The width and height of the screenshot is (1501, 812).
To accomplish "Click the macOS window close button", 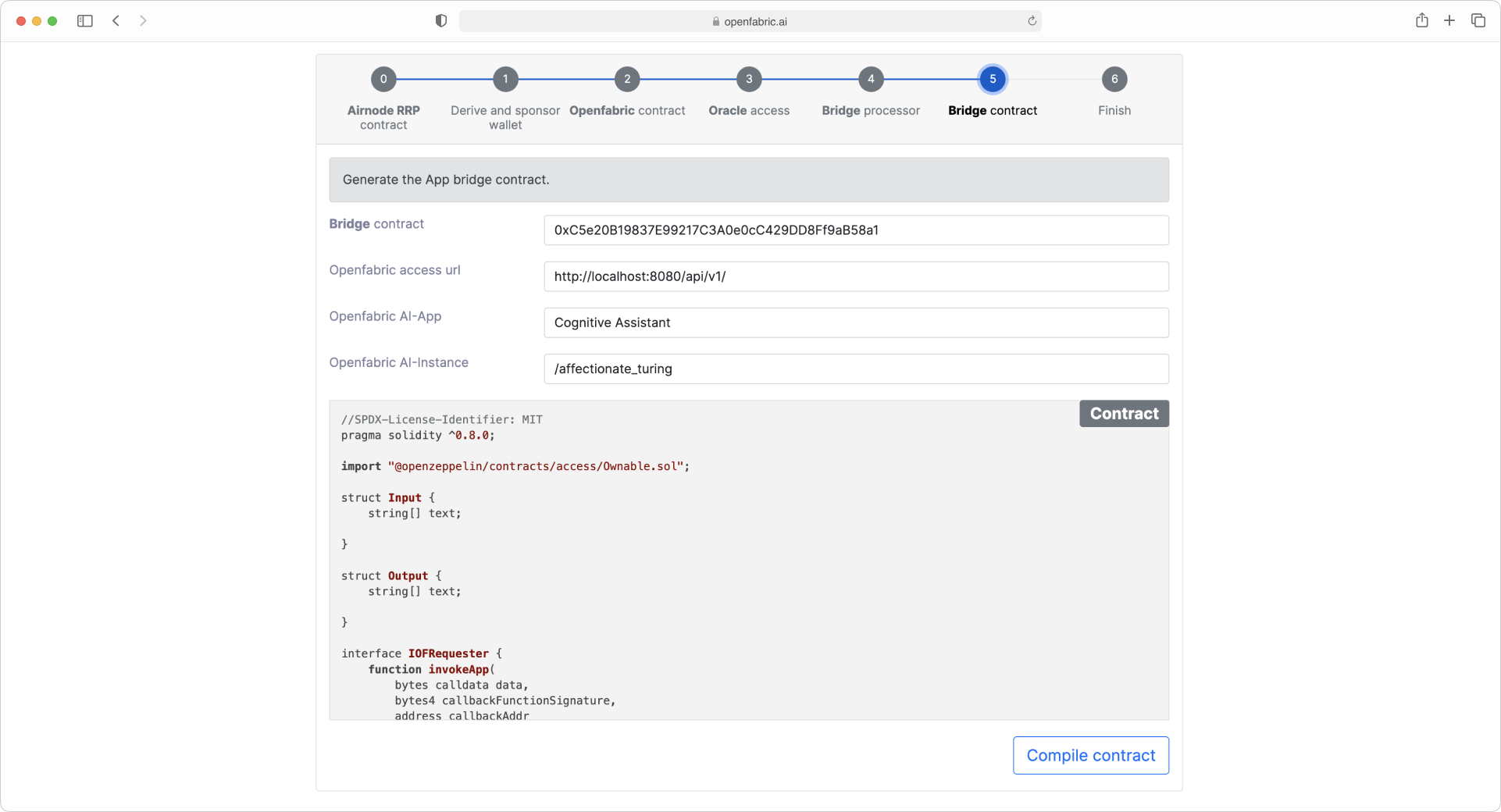I will click(x=21, y=21).
